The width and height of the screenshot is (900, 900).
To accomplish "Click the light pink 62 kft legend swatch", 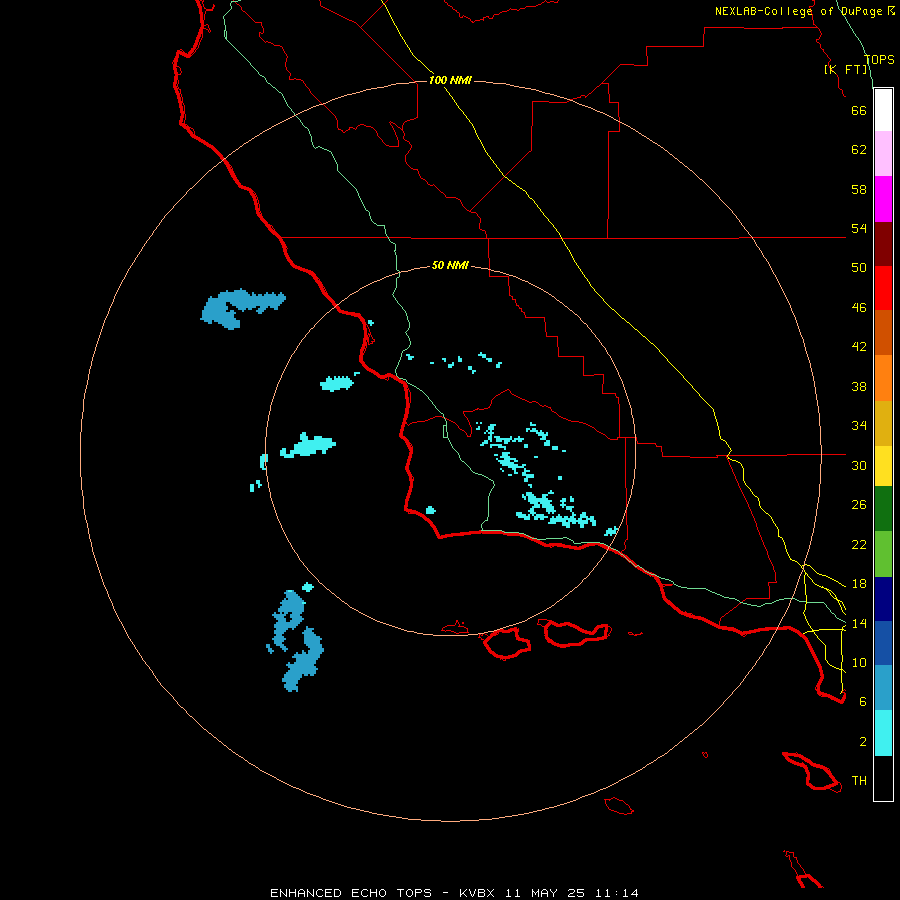I will (x=883, y=154).
